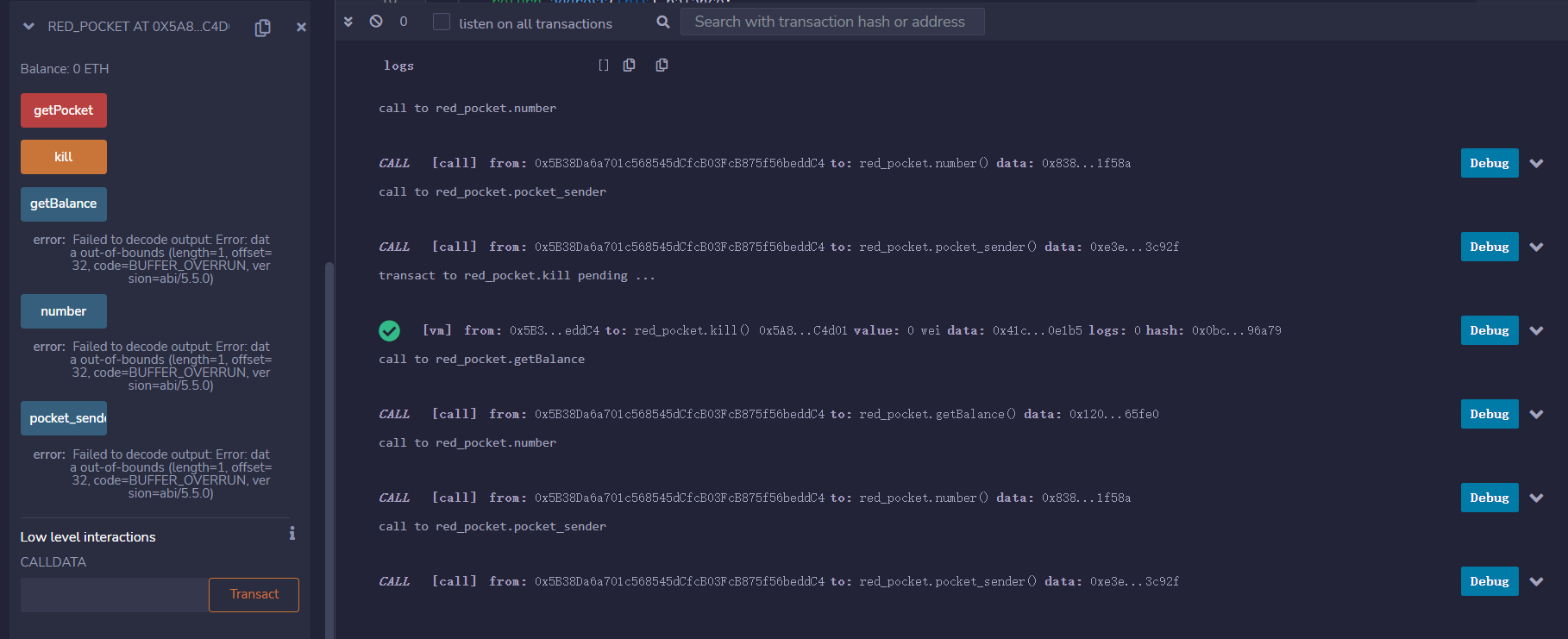
Task: Expand the red_pocket.getBalance call details
Action: click(x=1536, y=414)
